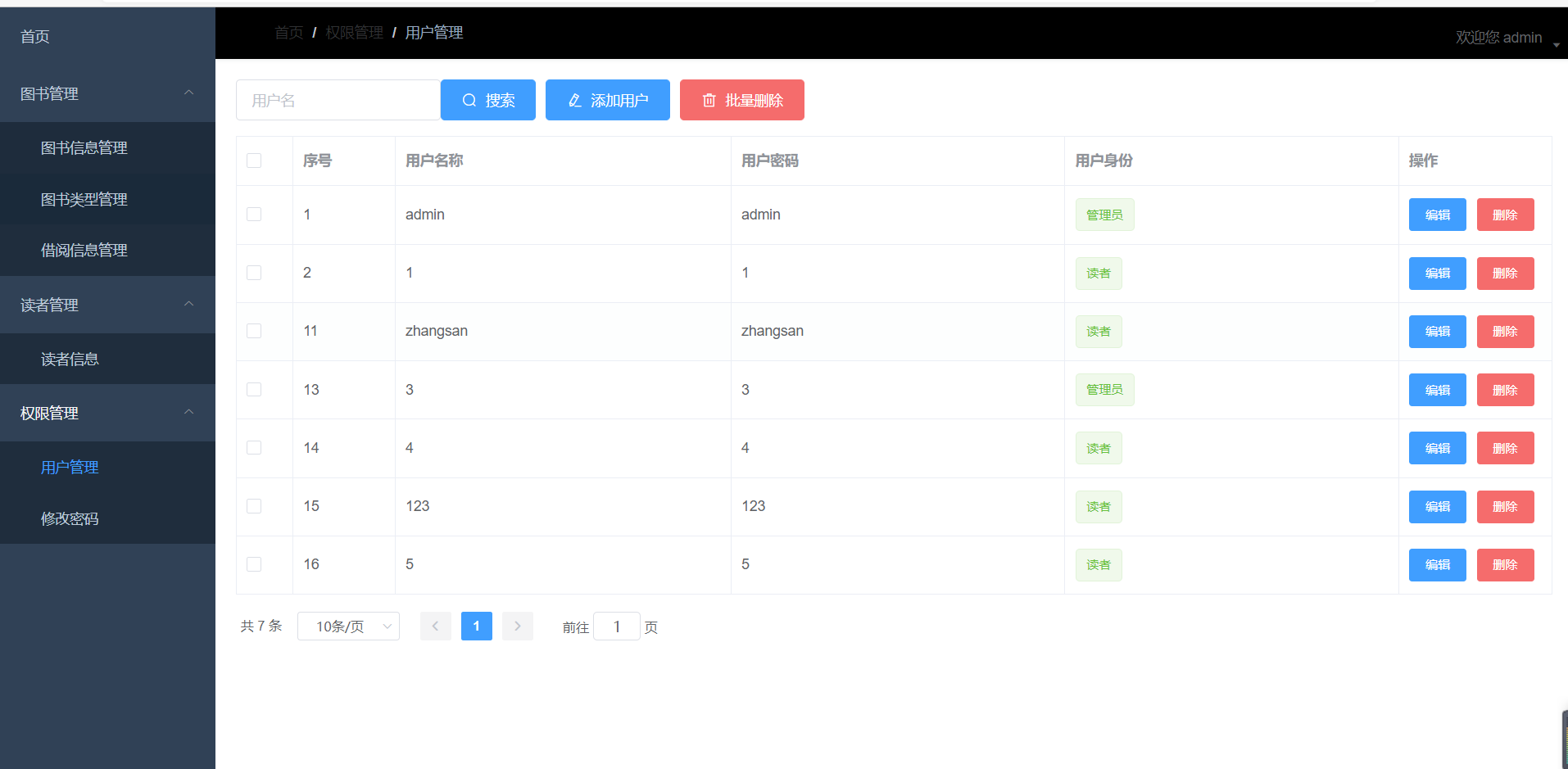Screen dimensions: 1568x769
Task: Select 用户管理 in the sidebar
Action: pos(107,467)
